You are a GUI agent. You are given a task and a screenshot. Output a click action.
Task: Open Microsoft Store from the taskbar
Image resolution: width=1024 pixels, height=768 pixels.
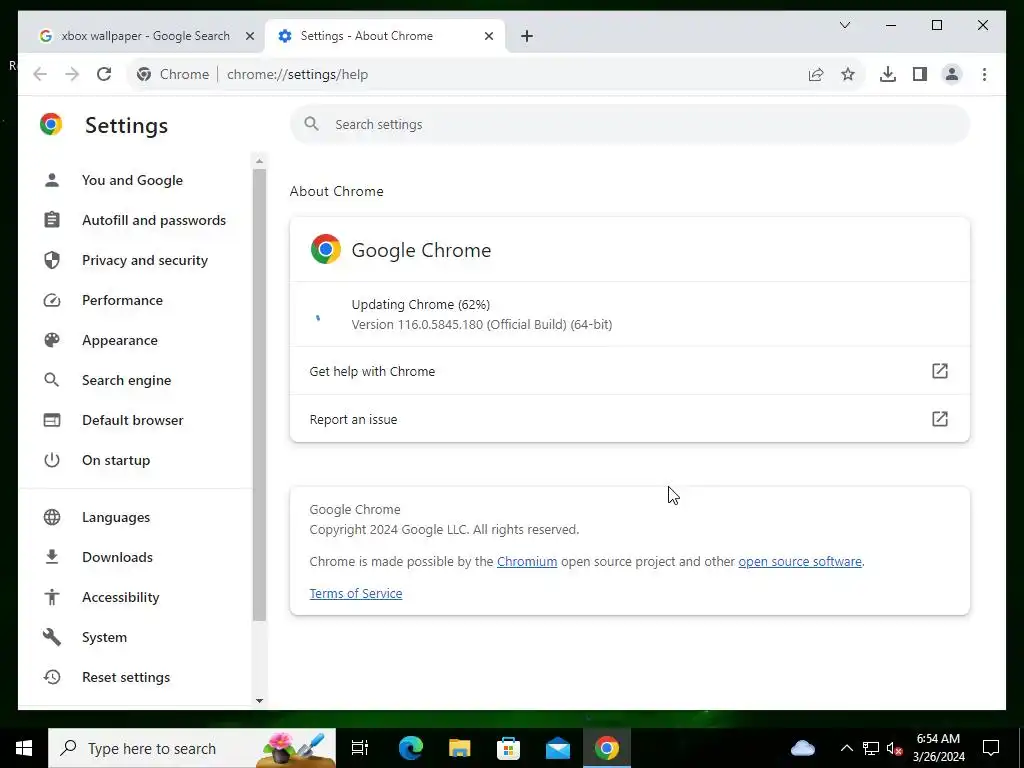[509, 748]
